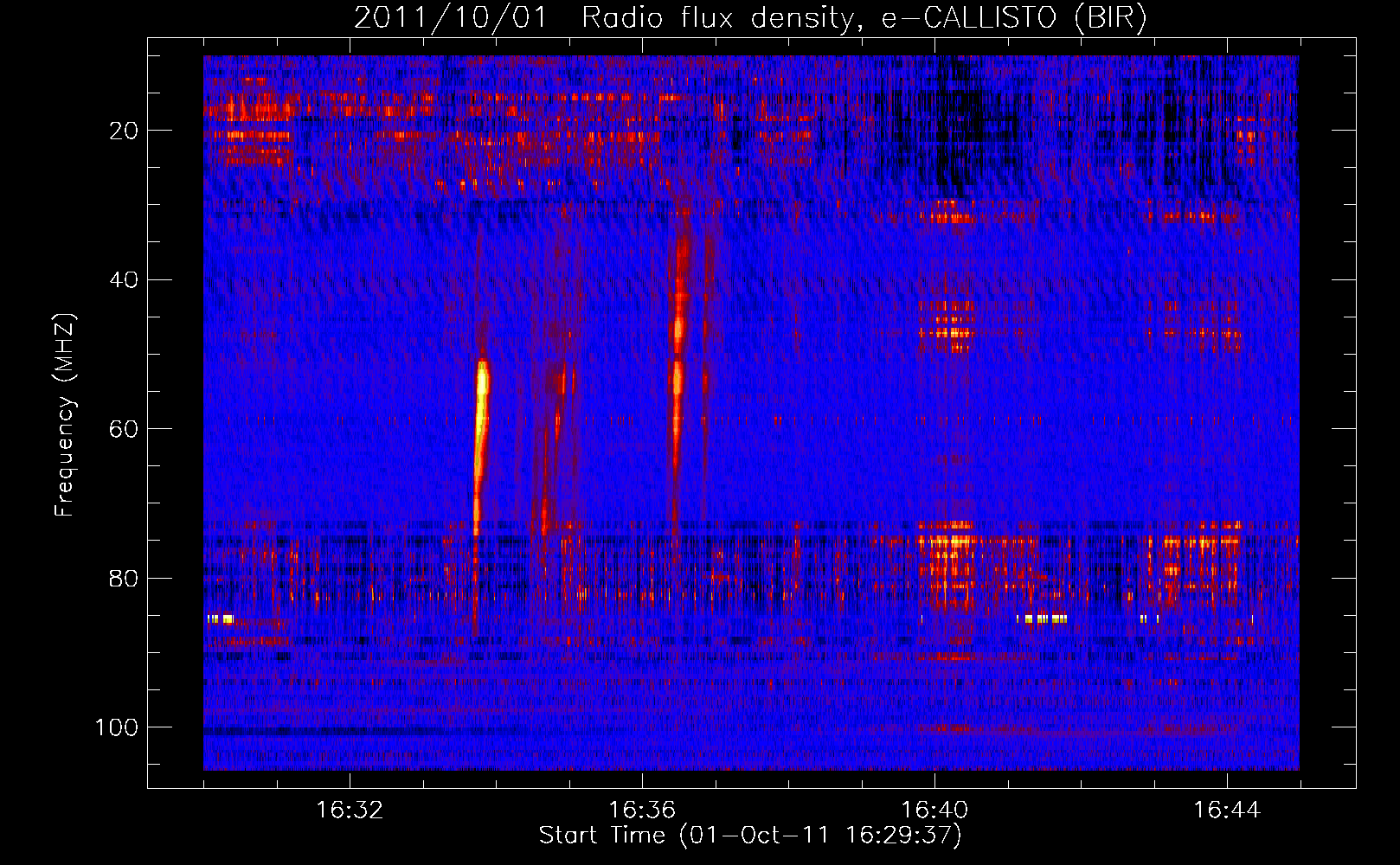Click the date '2011/10/01' in the title
The height and width of the screenshot is (865, 1400).
(x=451, y=18)
